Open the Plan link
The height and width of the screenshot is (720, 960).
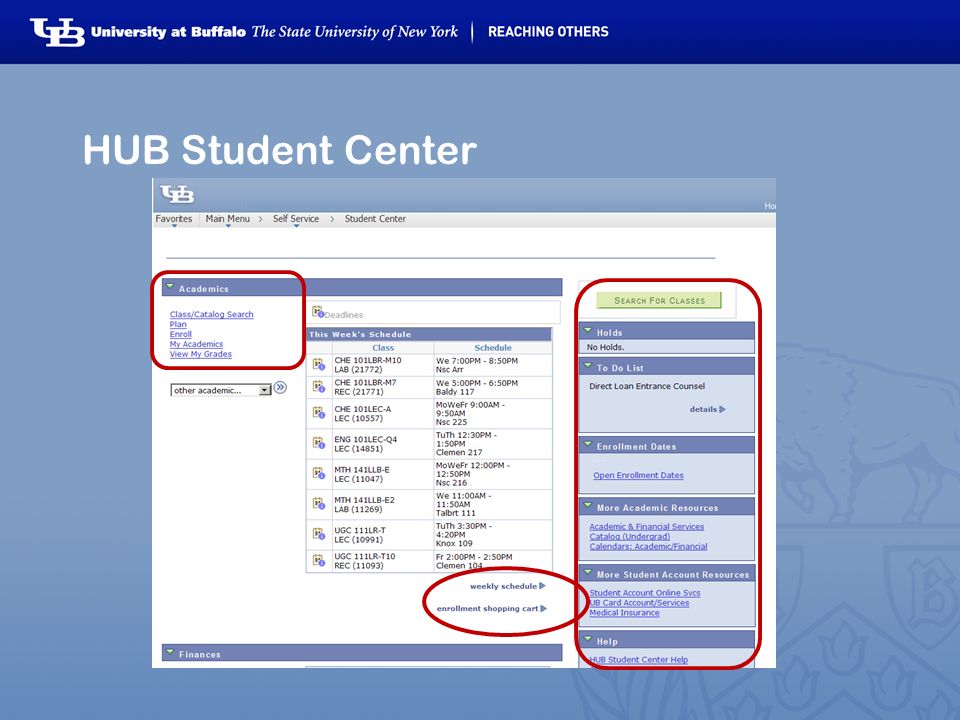click(178, 324)
